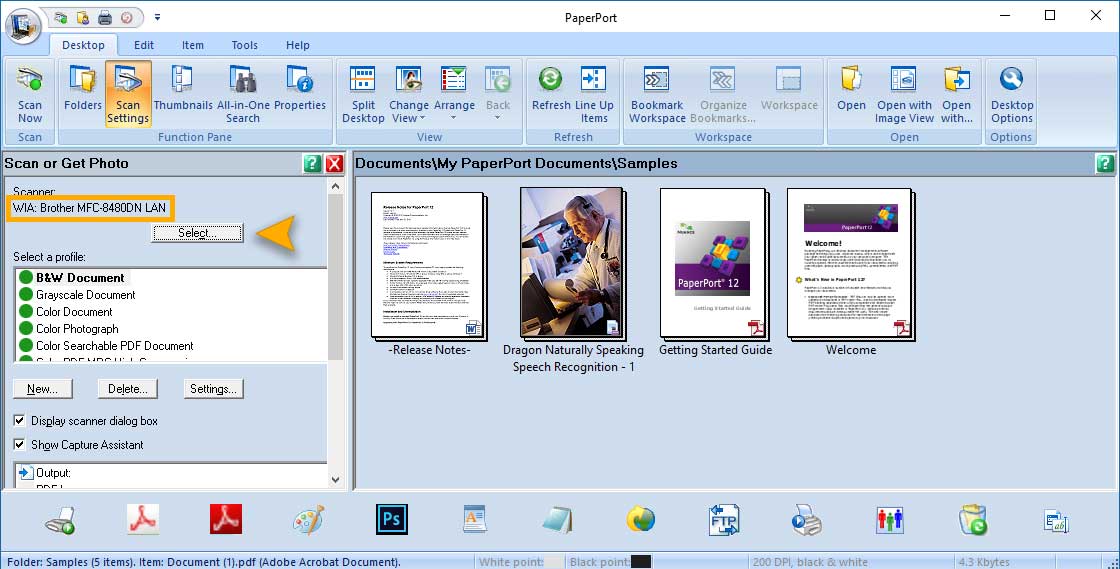Click the form typer icon at end of Send To bar
Viewport: 1120px width, 569px height.
point(1056,521)
